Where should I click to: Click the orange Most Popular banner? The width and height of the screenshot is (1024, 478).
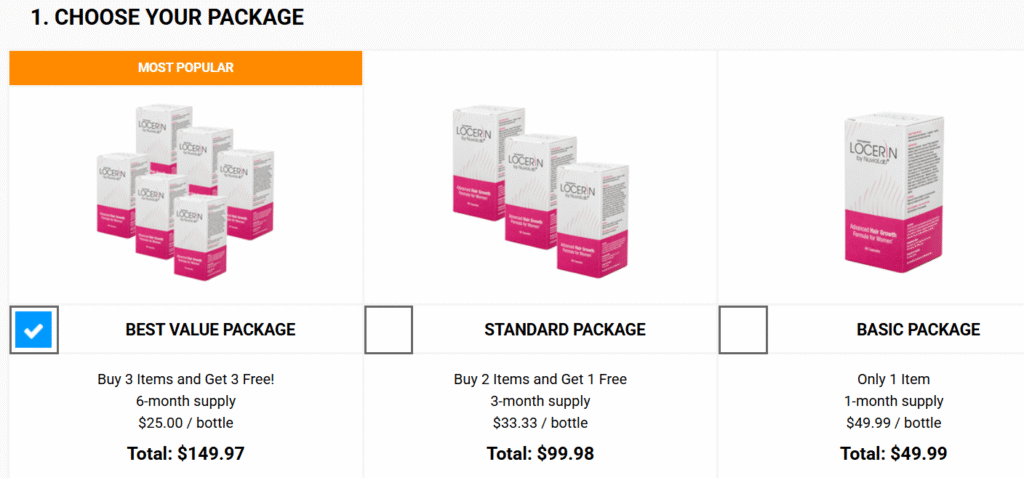pos(186,68)
